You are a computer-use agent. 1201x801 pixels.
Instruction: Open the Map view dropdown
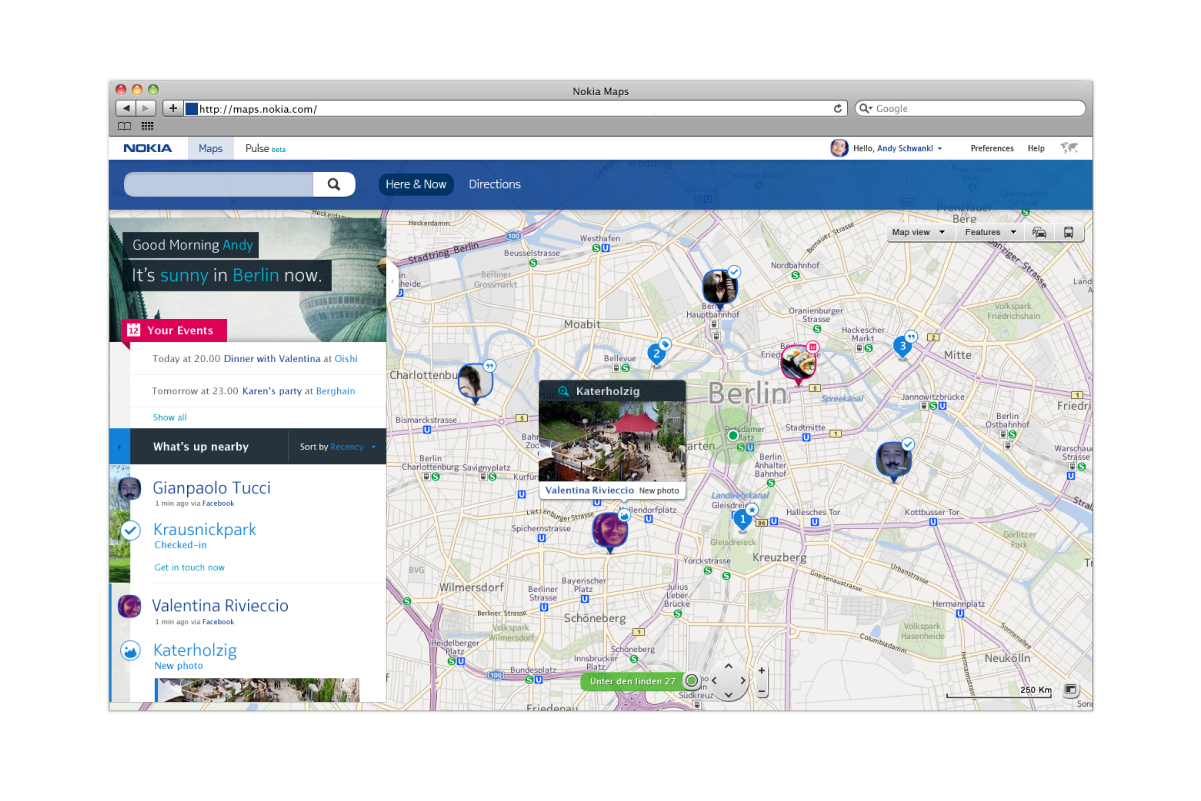(918, 232)
